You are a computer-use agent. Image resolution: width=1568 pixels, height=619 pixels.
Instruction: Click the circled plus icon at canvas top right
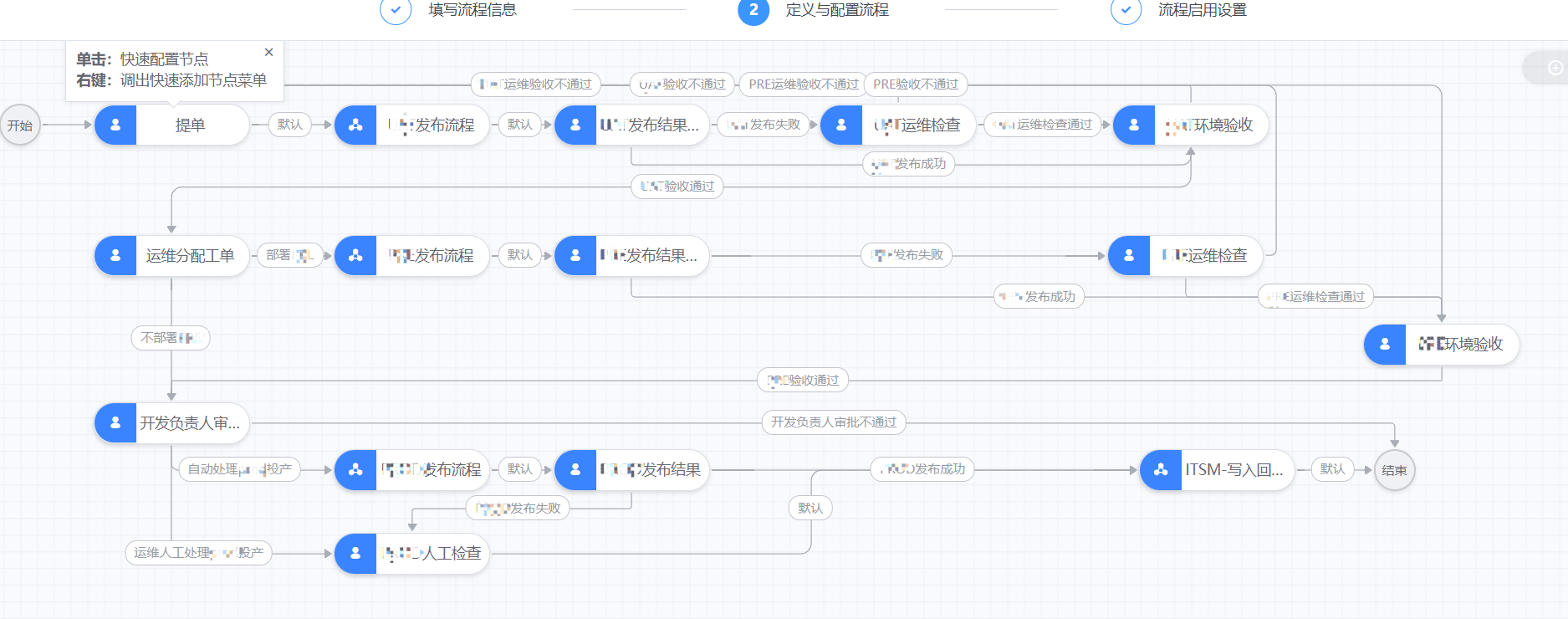[x=1555, y=68]
